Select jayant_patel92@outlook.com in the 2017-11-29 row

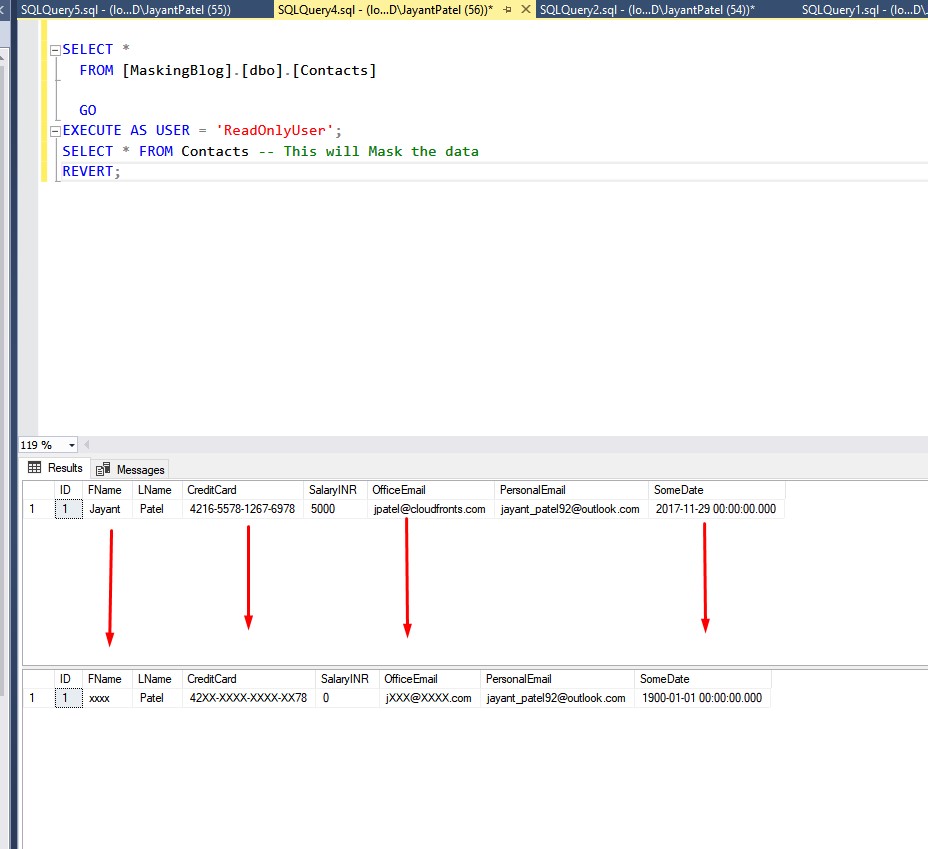[571, 509]
